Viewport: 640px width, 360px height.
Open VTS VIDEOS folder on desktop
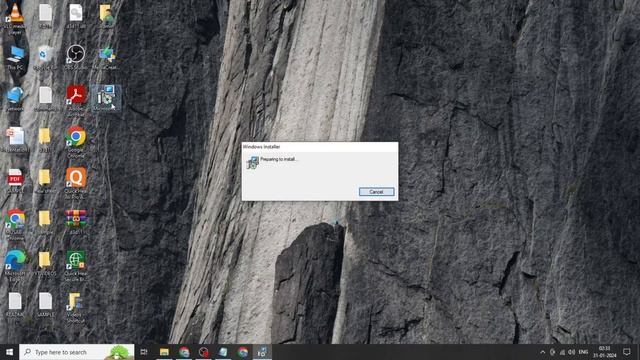point(45,263)
